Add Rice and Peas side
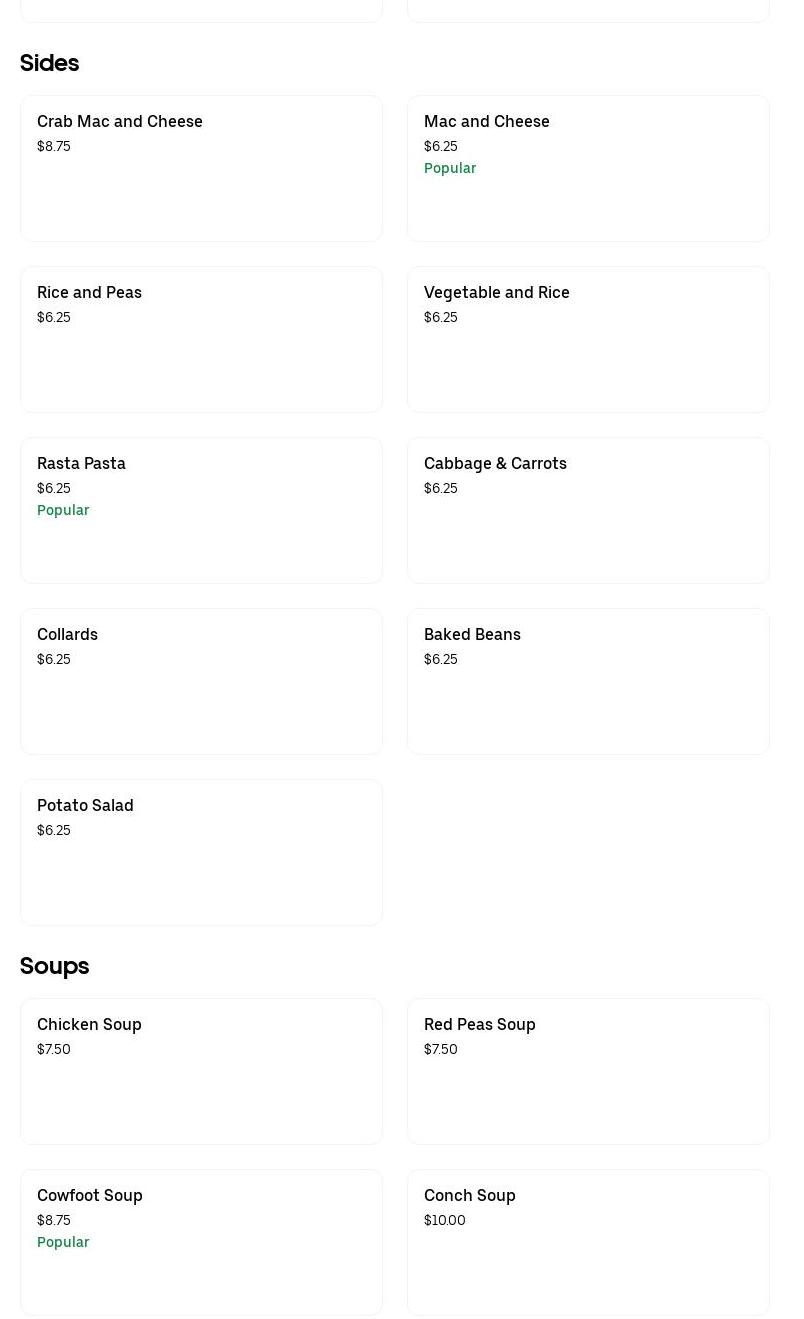804x1319 pixels. pyautogui.click(x=201, y=339)
